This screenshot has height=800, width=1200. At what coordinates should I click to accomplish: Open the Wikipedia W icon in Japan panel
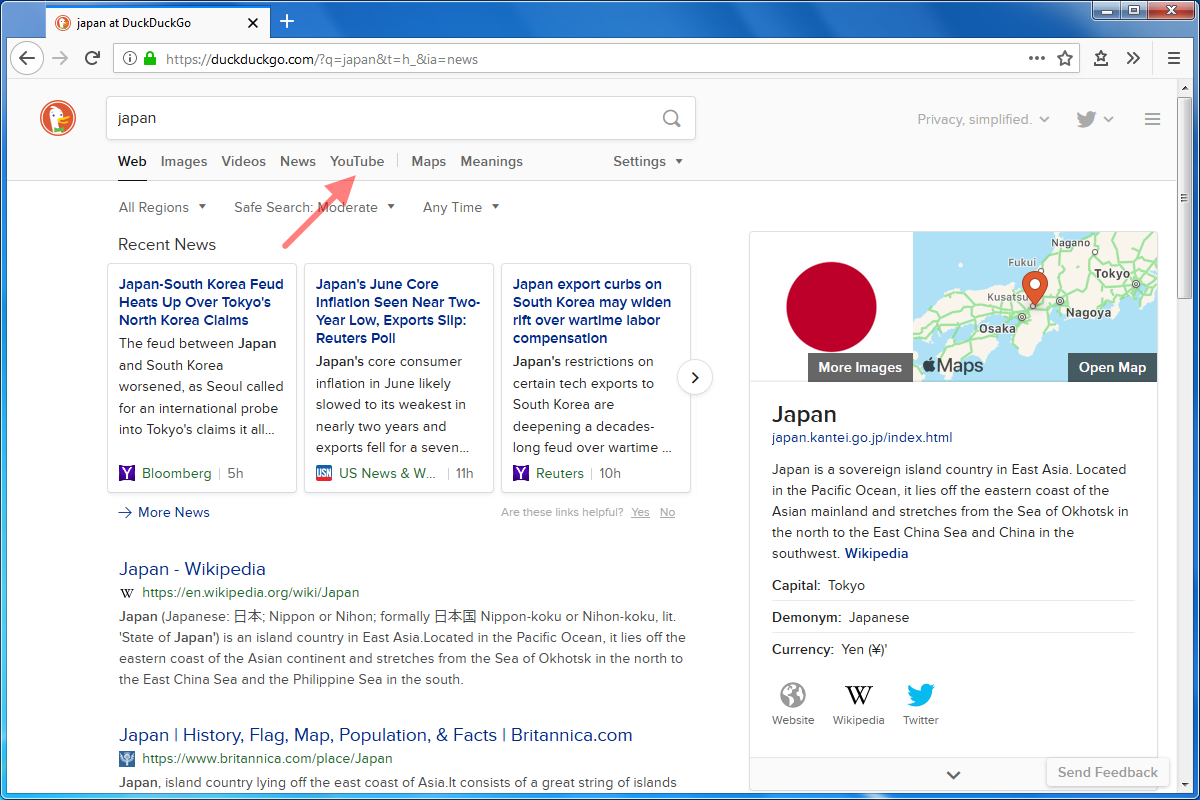[x=858, y=695]
